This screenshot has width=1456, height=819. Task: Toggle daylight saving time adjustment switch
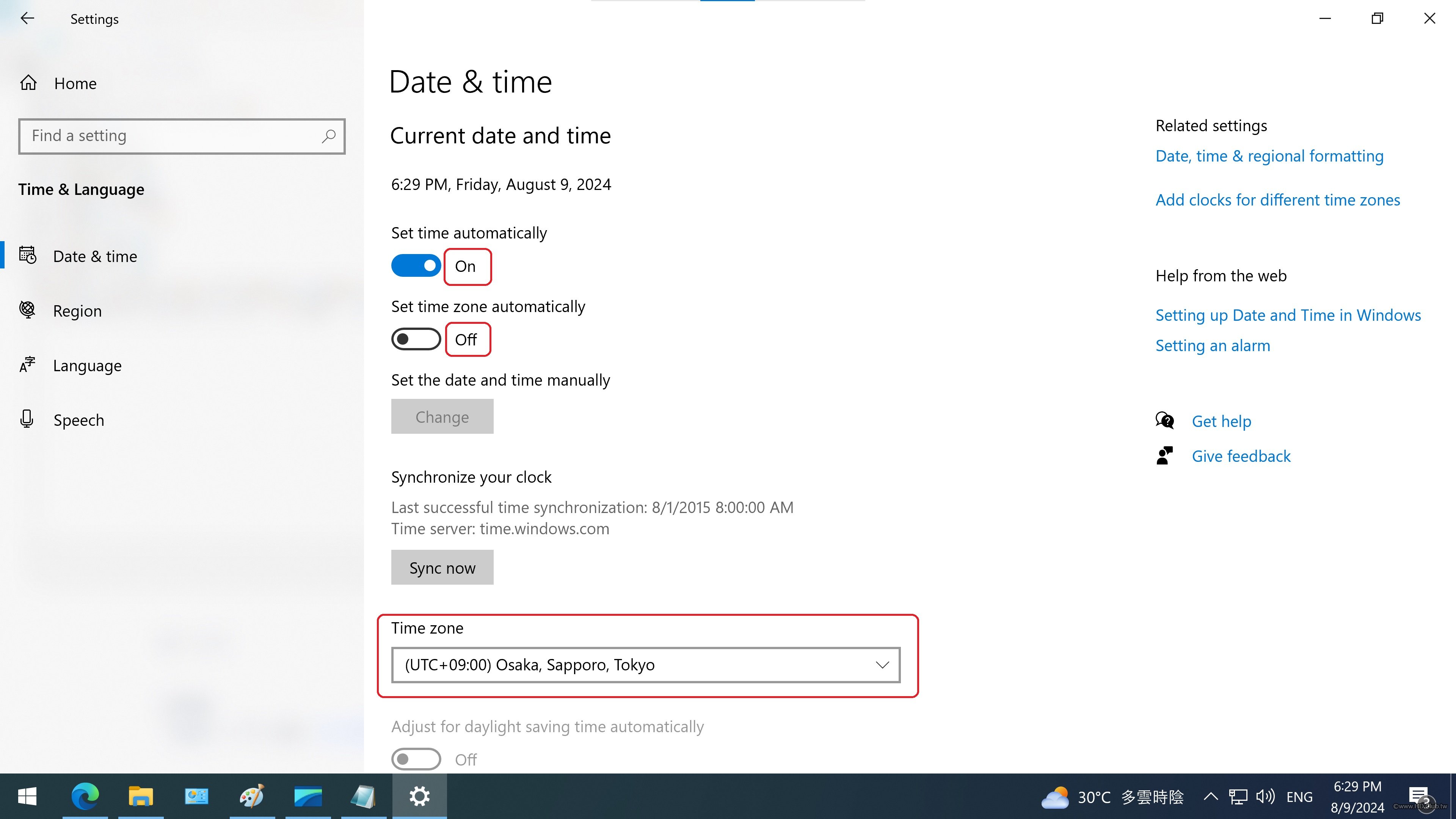click(x=416, y=759)
